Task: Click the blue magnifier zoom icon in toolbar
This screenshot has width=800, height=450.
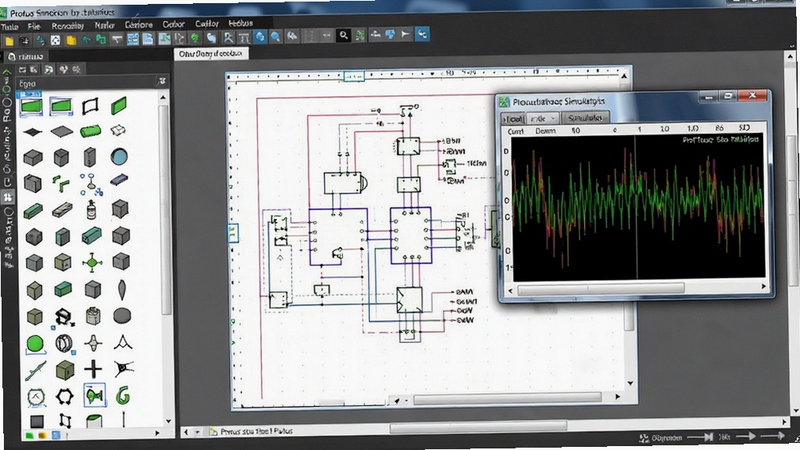Action: [x=276, y=36]
